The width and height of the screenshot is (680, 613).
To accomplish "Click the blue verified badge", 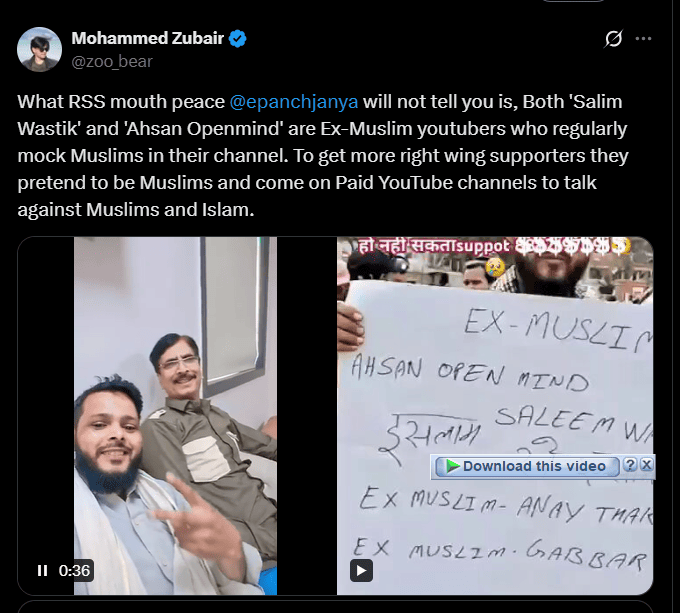I will point(238,39).
